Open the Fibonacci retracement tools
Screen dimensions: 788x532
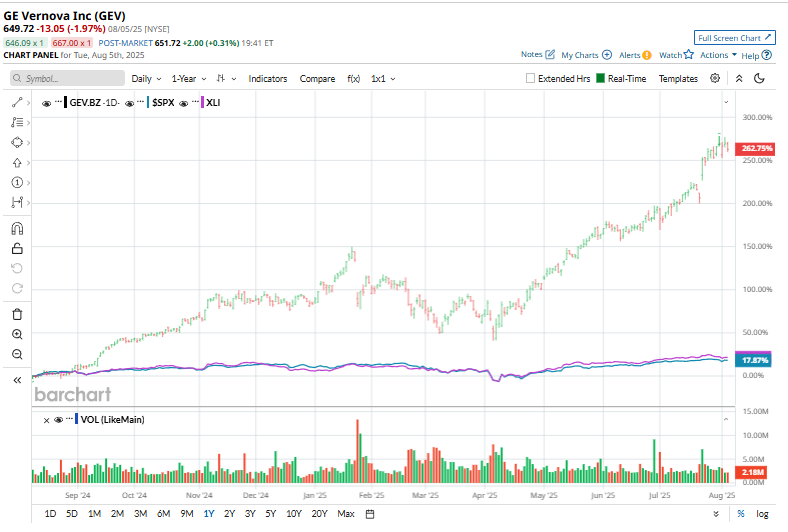tap(17, 122)
